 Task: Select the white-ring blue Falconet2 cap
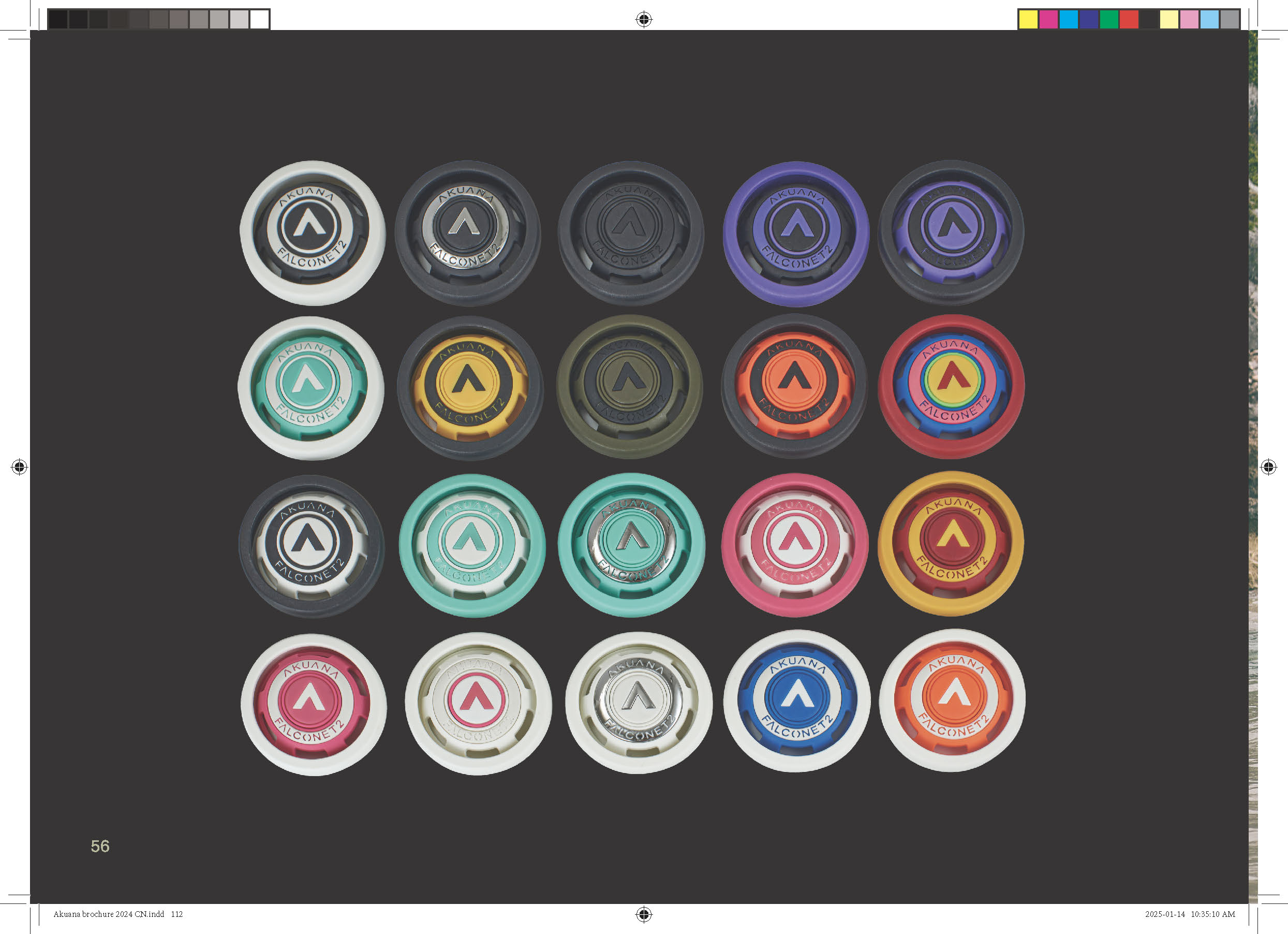point(796,701)
